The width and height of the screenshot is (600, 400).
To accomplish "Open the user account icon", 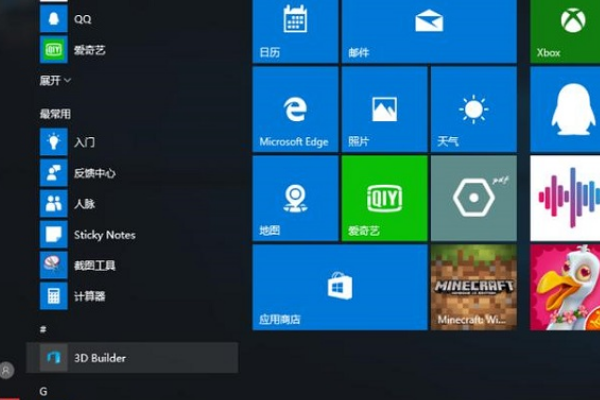I will 7,370.
